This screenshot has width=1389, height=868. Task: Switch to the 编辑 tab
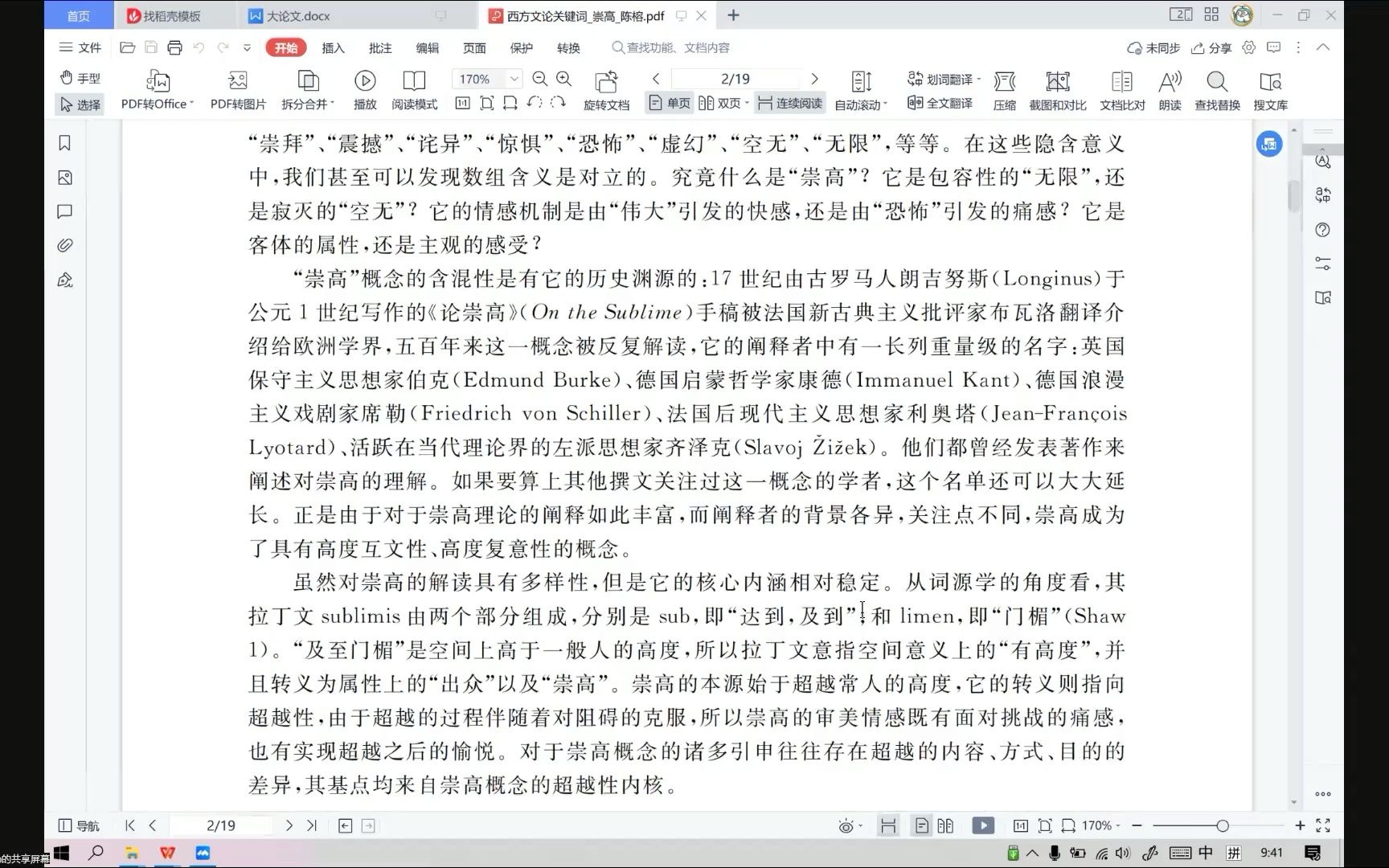tap(427, 47)
